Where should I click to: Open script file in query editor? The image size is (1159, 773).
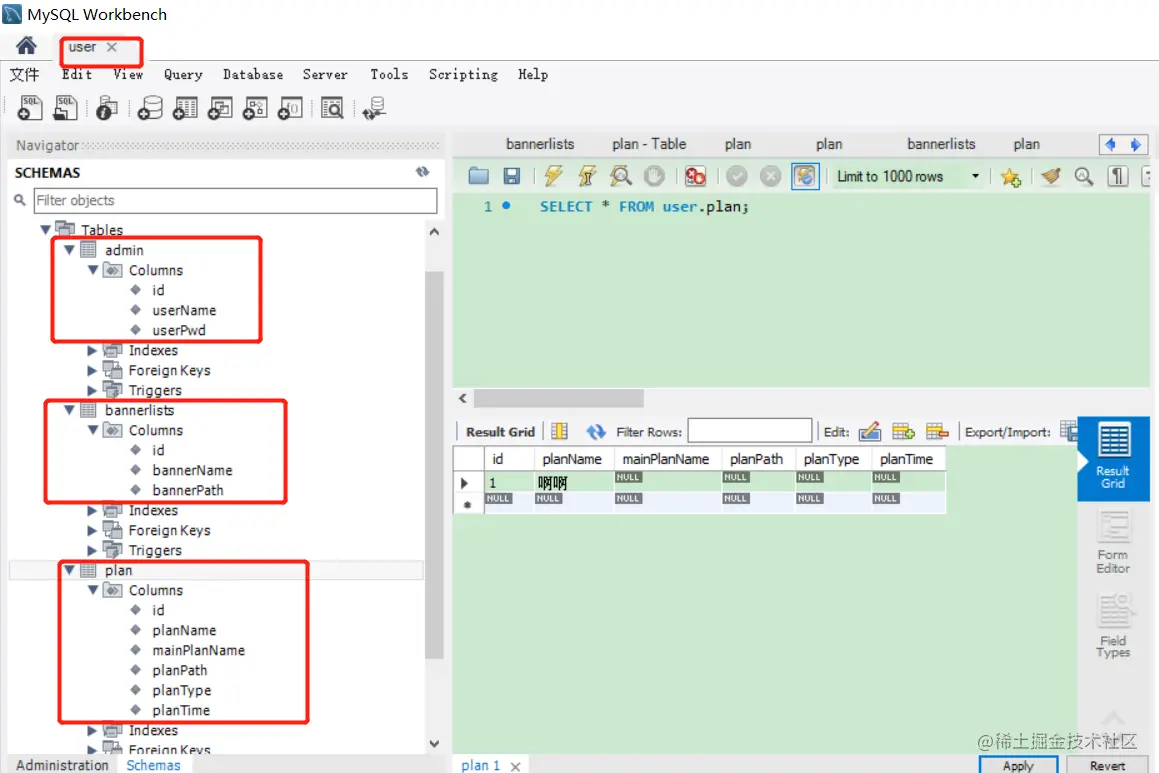pyautogui.click(x=478, y=176)
